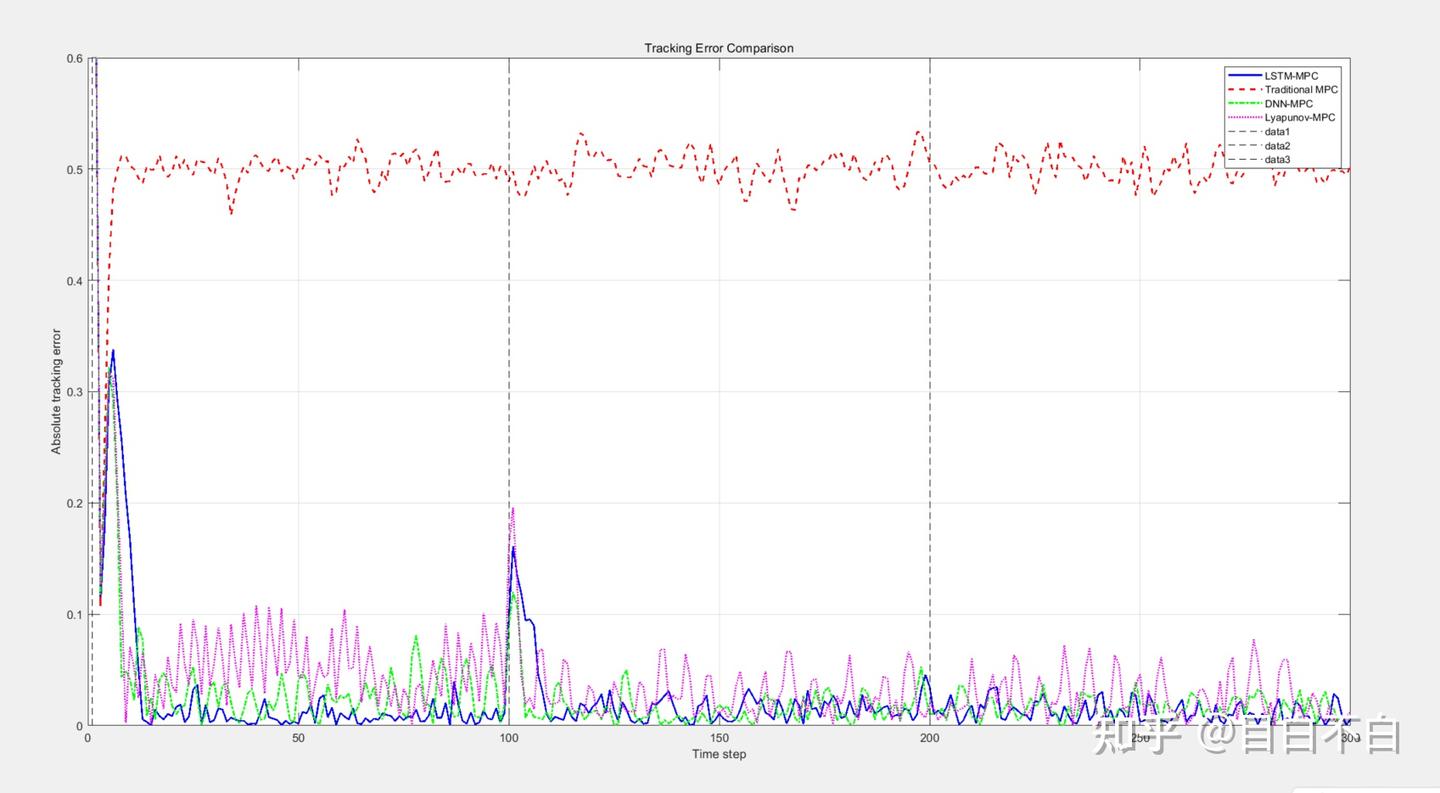Click the Time step x-axis label
The width and height of the screenshot is (1440, 793).
719,754
